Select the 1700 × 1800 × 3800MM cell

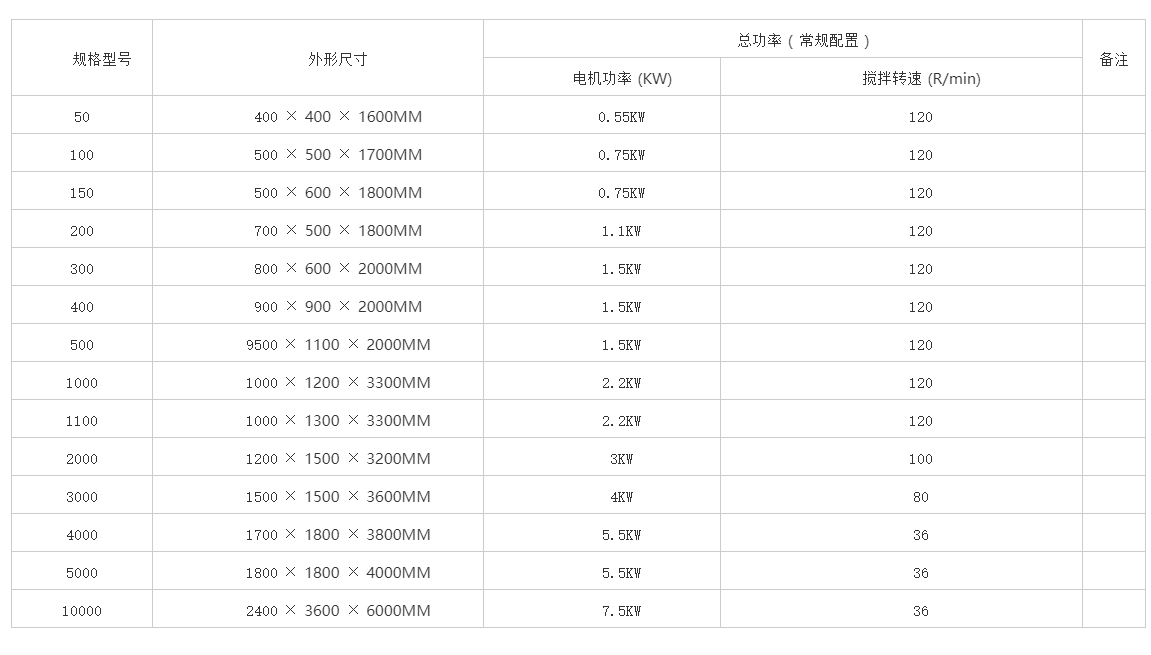pos(338,535)
